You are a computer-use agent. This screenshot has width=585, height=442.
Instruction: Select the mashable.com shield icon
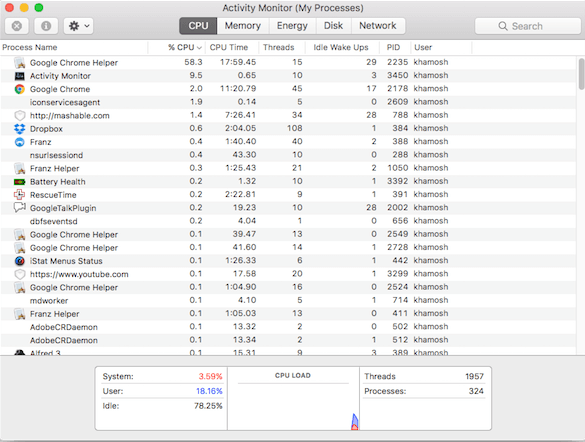click(19, 116)
